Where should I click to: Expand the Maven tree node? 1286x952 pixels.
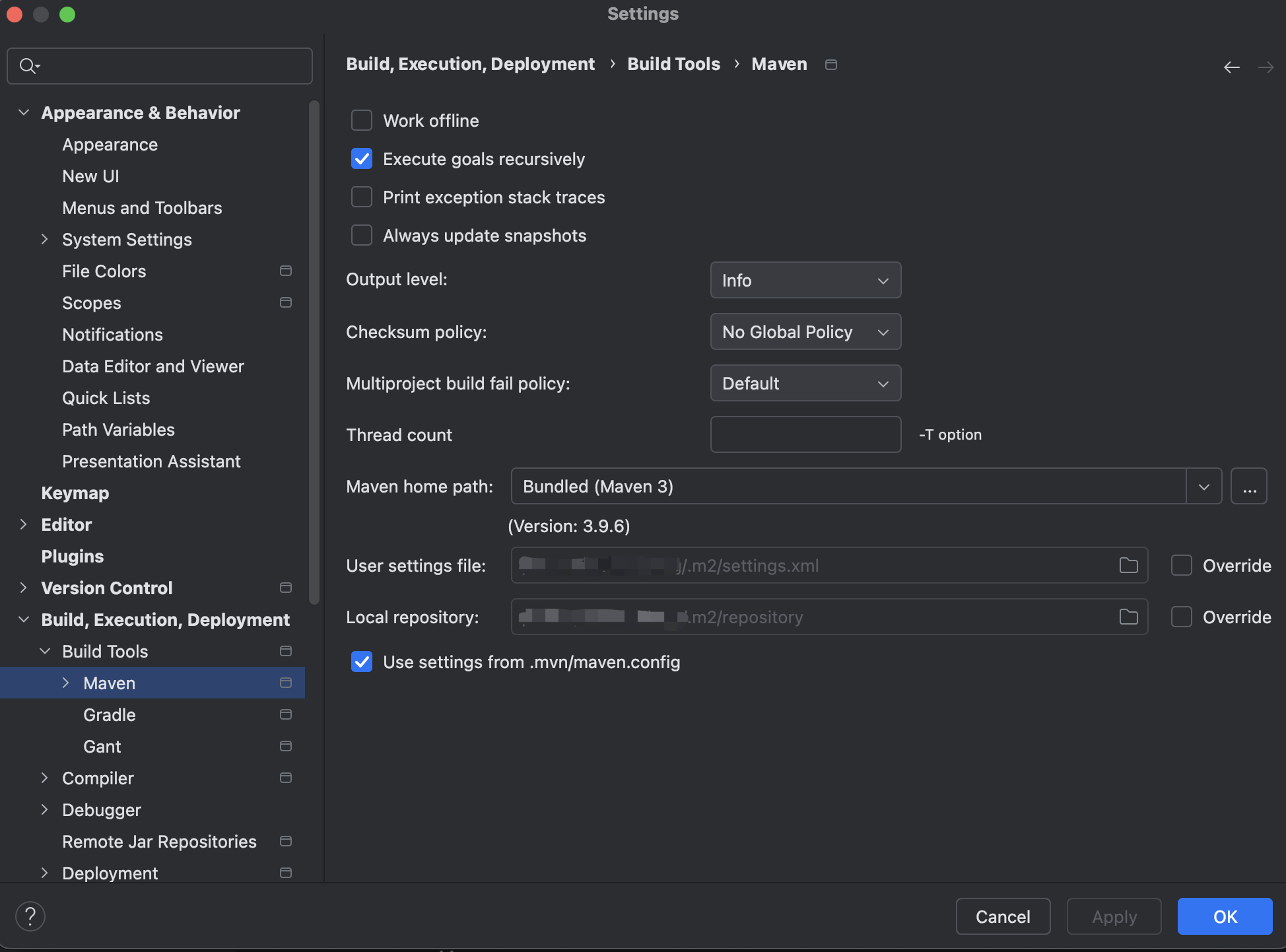[x=66, y=683]
